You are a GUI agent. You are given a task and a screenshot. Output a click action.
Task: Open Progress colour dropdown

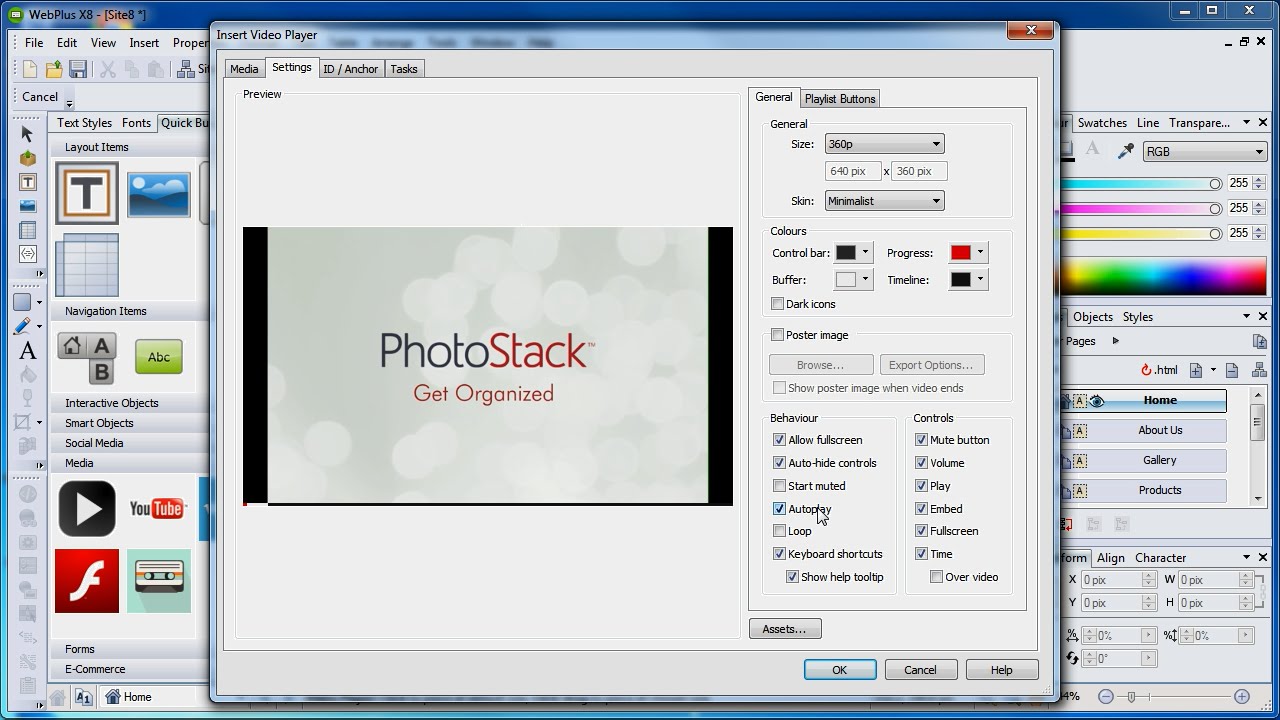[x=981, y=253]
